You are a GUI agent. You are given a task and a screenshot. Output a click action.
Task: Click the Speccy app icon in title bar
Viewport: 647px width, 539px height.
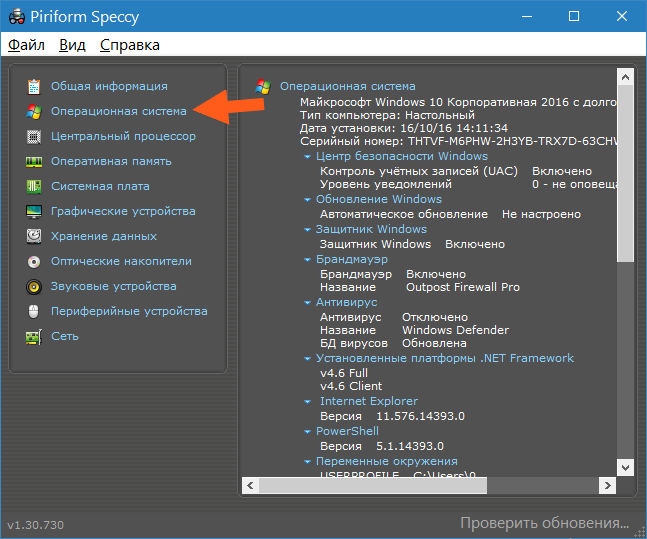click(x=17, y=17)
